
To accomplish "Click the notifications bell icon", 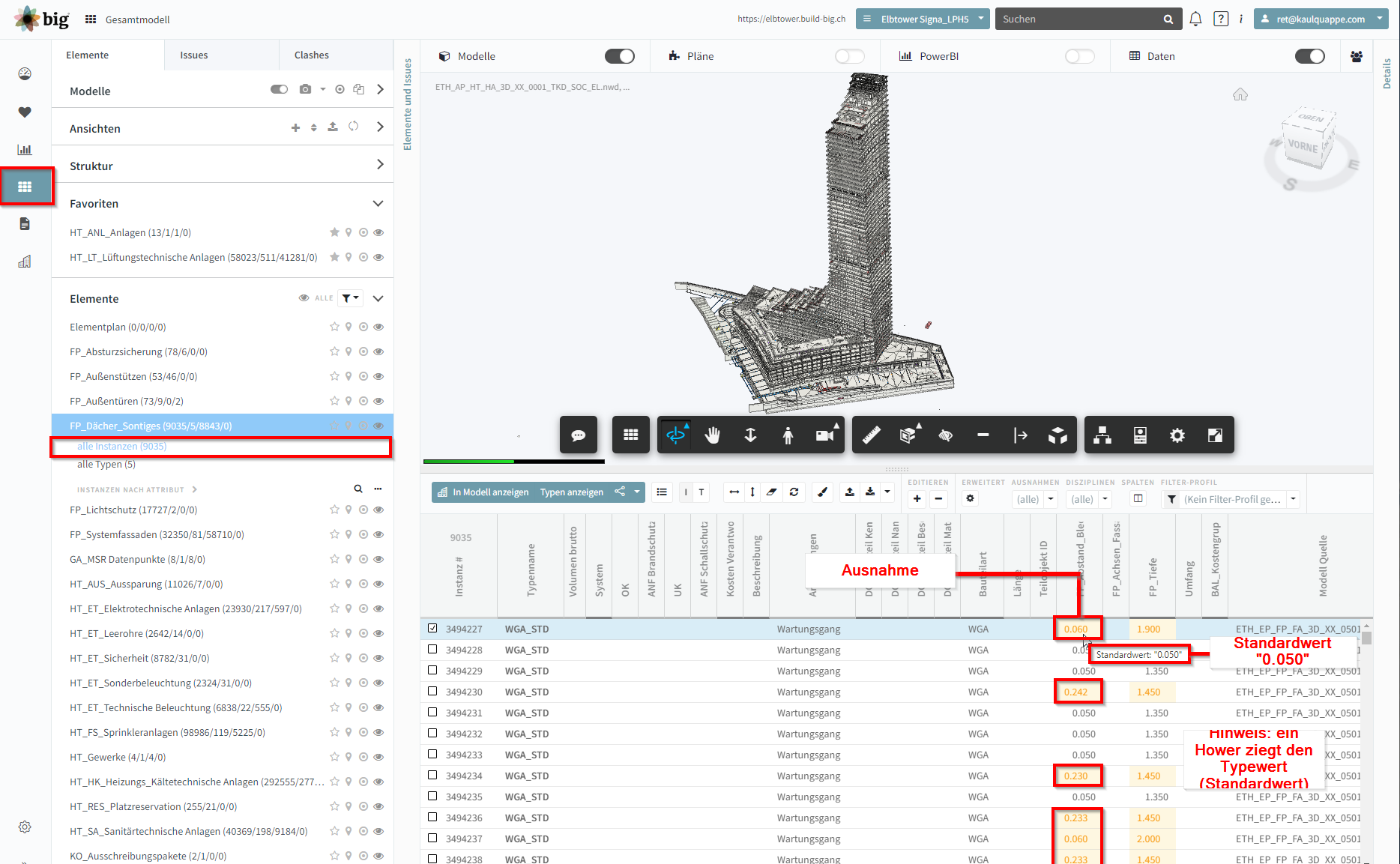I will pos(1195,19).
